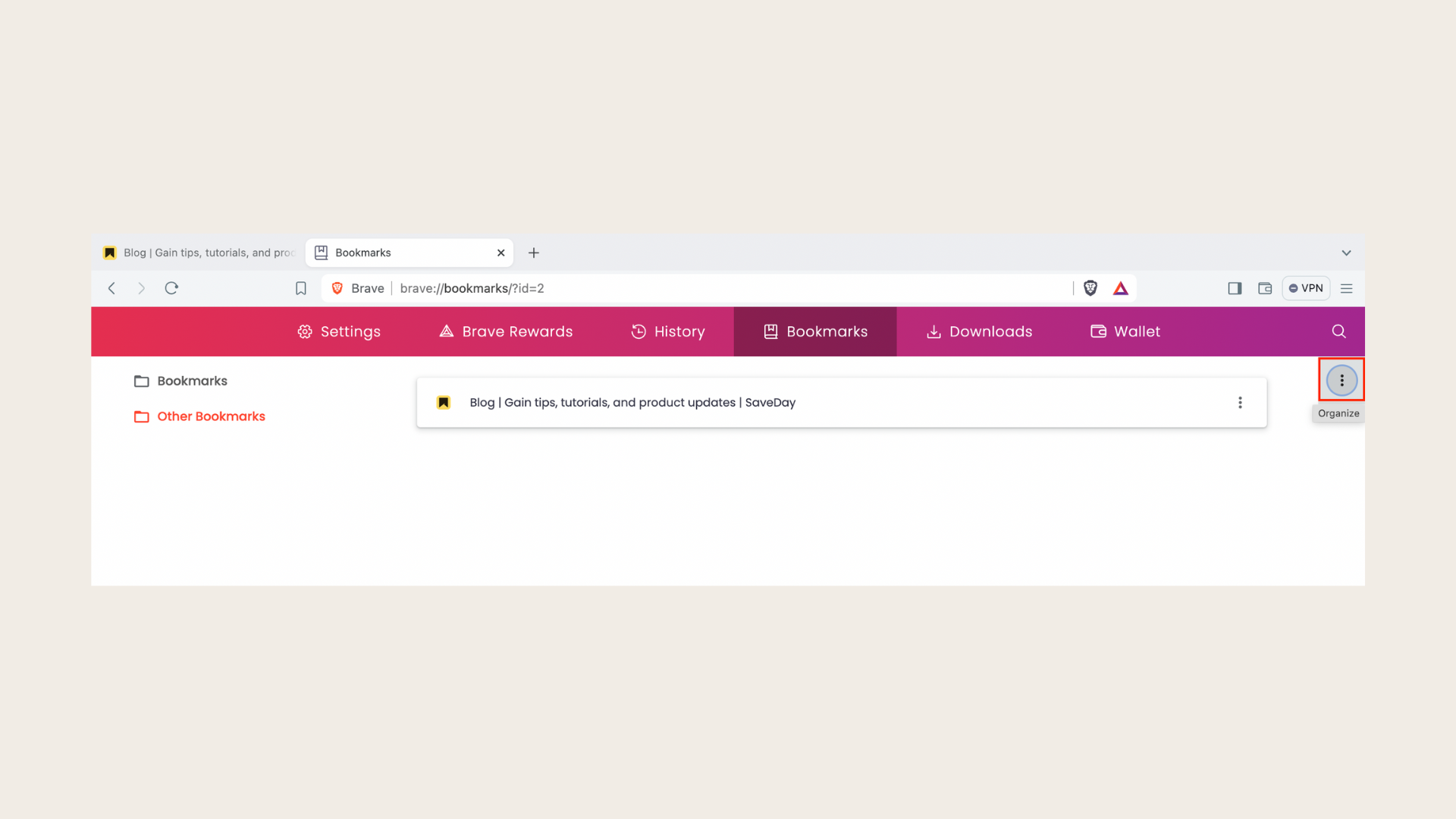
Task: Open the Wallet section
Action: coord(1125,331)
